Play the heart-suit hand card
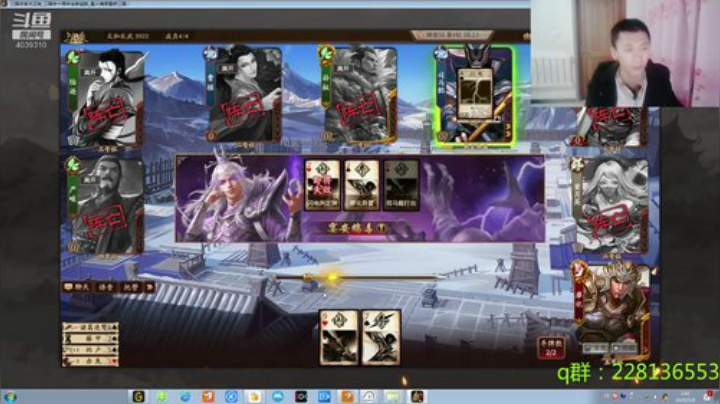The height and width of the screenshot is (404, 720). coord(339,338)
